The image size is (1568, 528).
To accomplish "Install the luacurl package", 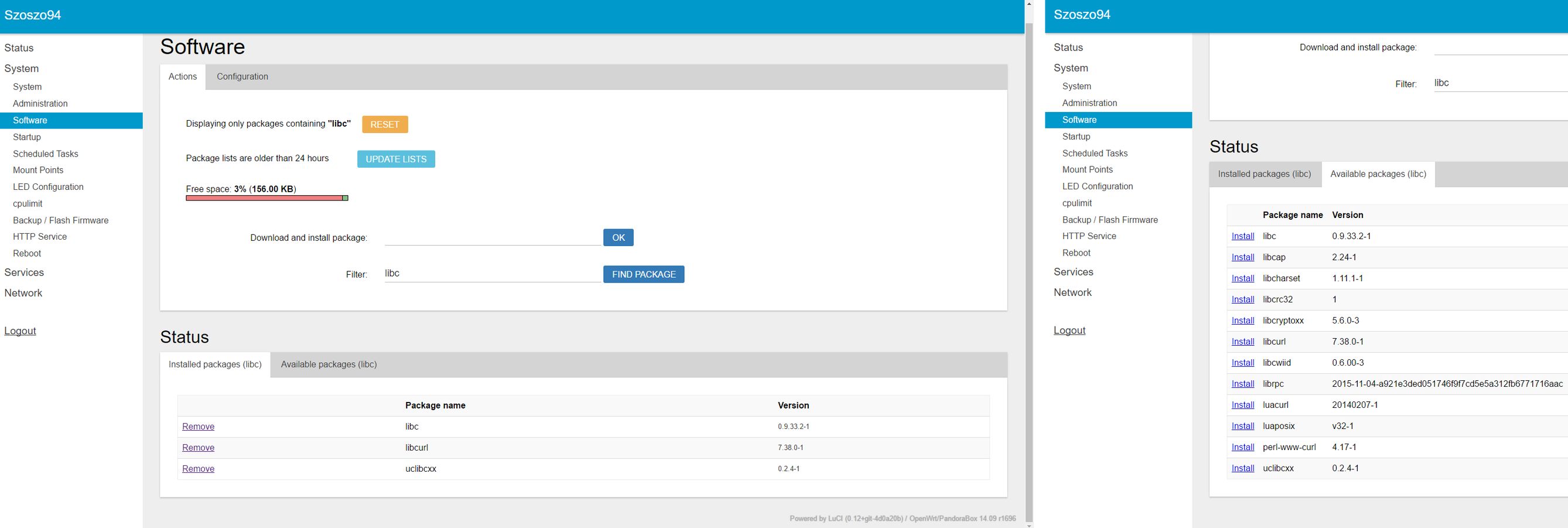I will [x=1243, y=405].
